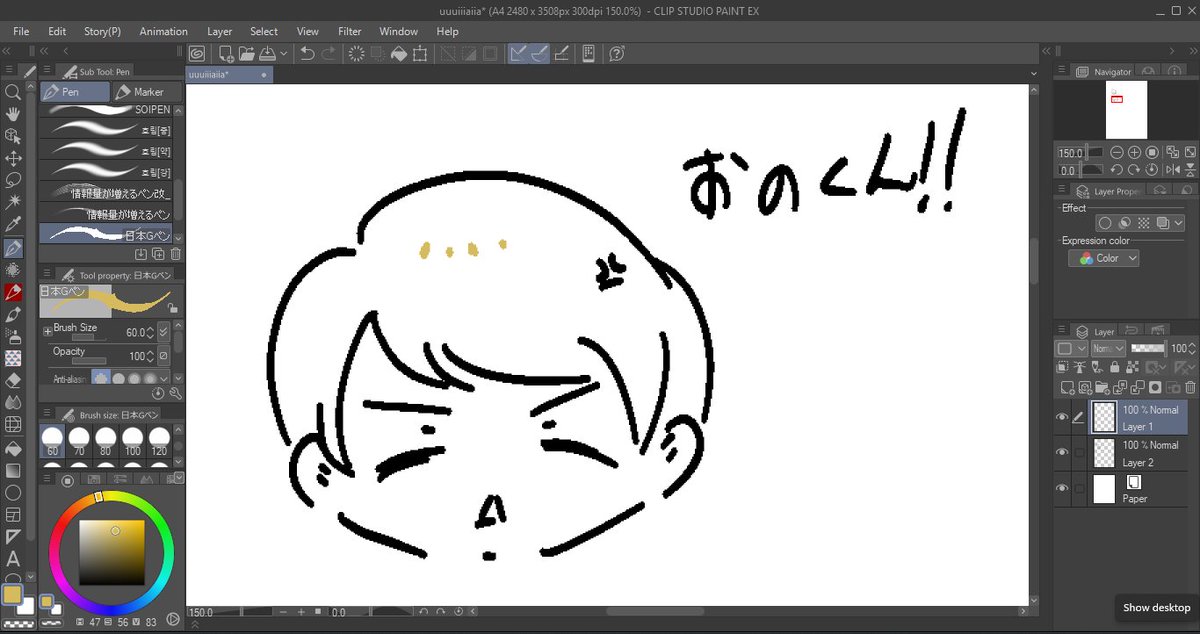Screen dimensions: 1200x634
Task: Select first anti-aliasing option
Action: [x=100, y=378]
